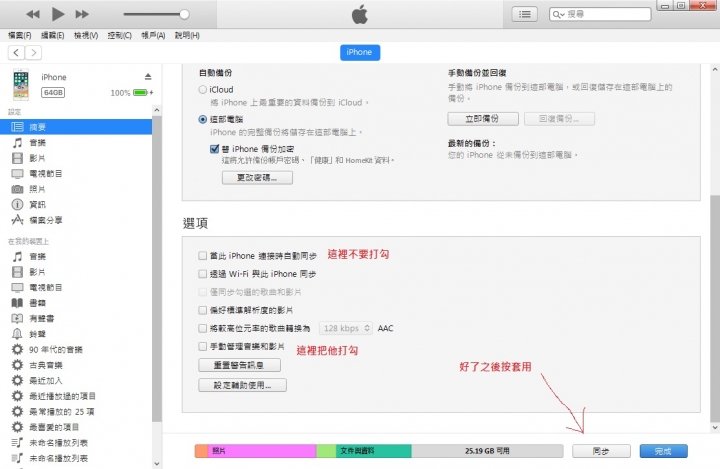
Task: Click the pink 照片 storage bar segment
Action: tap(262, 451)
